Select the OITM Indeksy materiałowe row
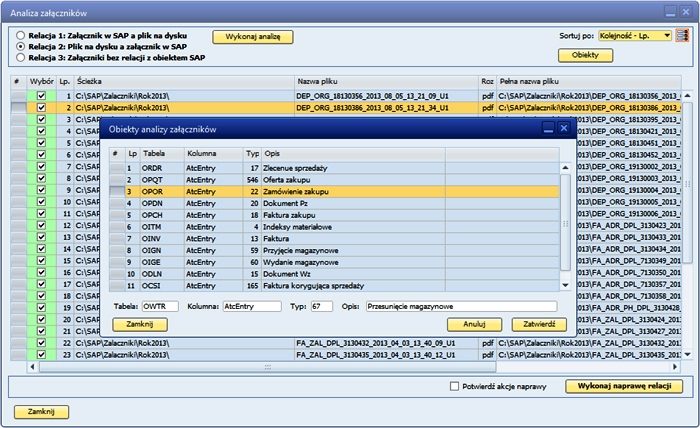 click(334, 227)
